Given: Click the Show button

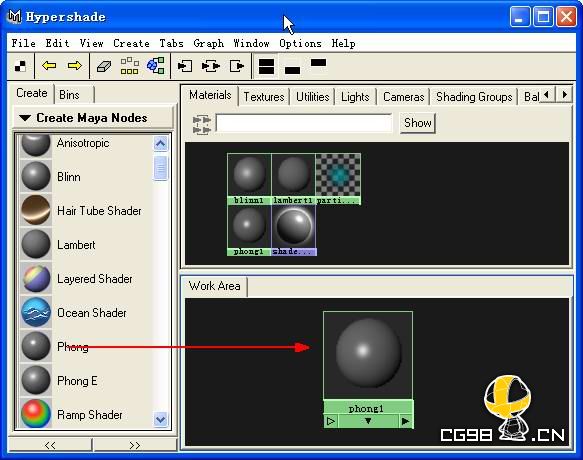Looking at the screenshot, I should [x=418, y=123].
